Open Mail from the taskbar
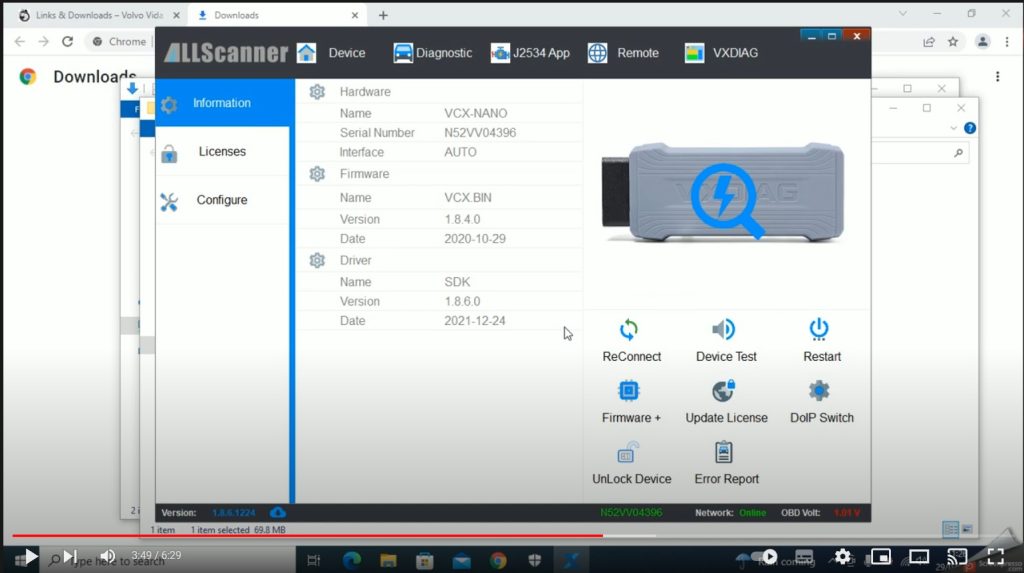The width and height of the screenshot is (1024, 573). coord(462,560)
